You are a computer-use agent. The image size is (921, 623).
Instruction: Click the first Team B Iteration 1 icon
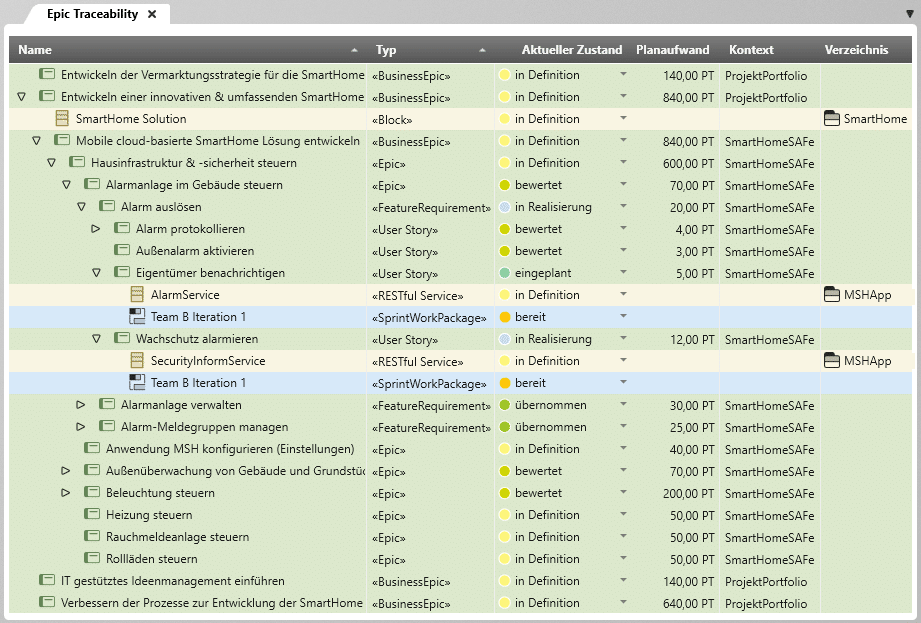point(137,317)
